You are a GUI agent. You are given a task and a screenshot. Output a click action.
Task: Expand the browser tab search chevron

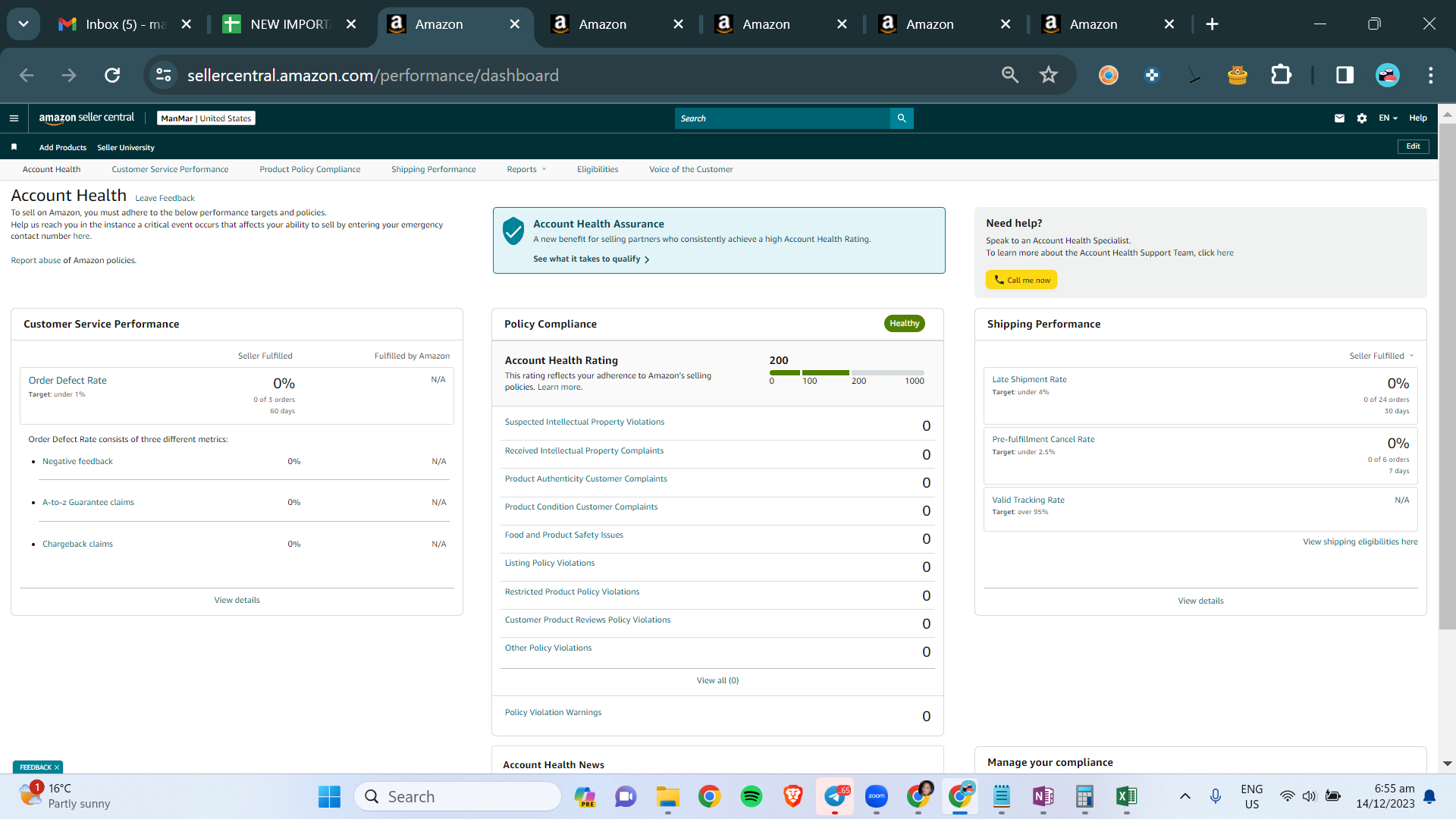point(24,24)
